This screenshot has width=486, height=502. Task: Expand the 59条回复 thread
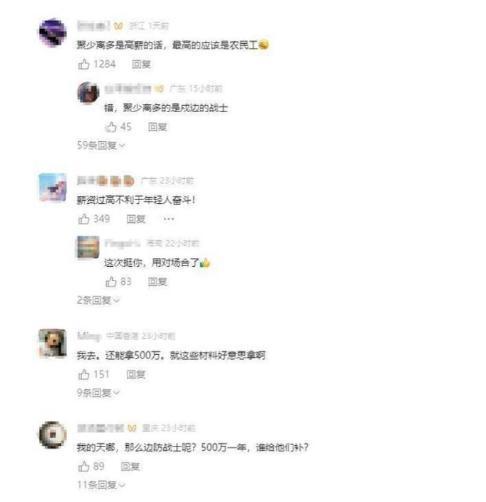(x=101, y=145)
